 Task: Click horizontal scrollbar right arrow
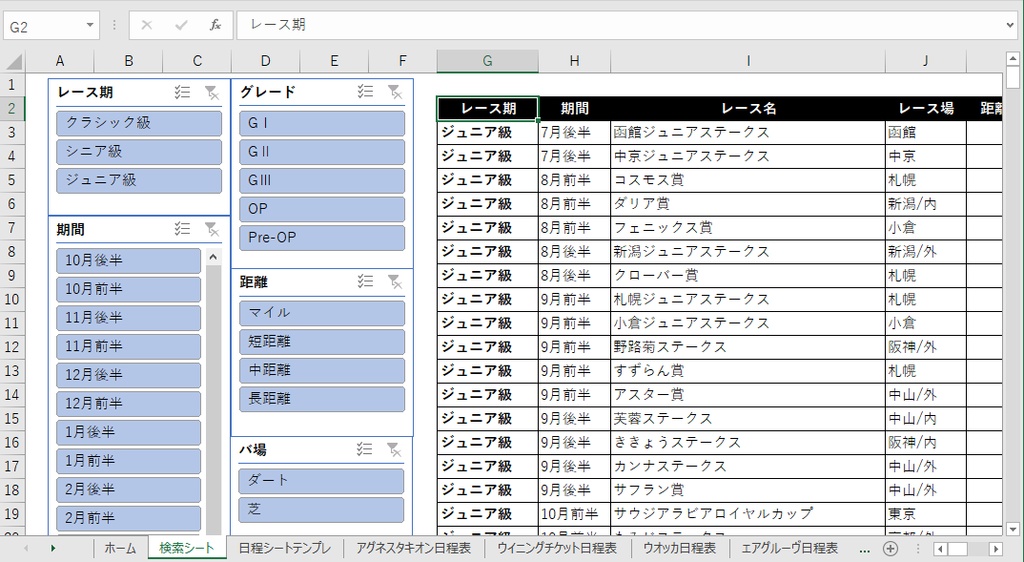(x=995, y=548)
